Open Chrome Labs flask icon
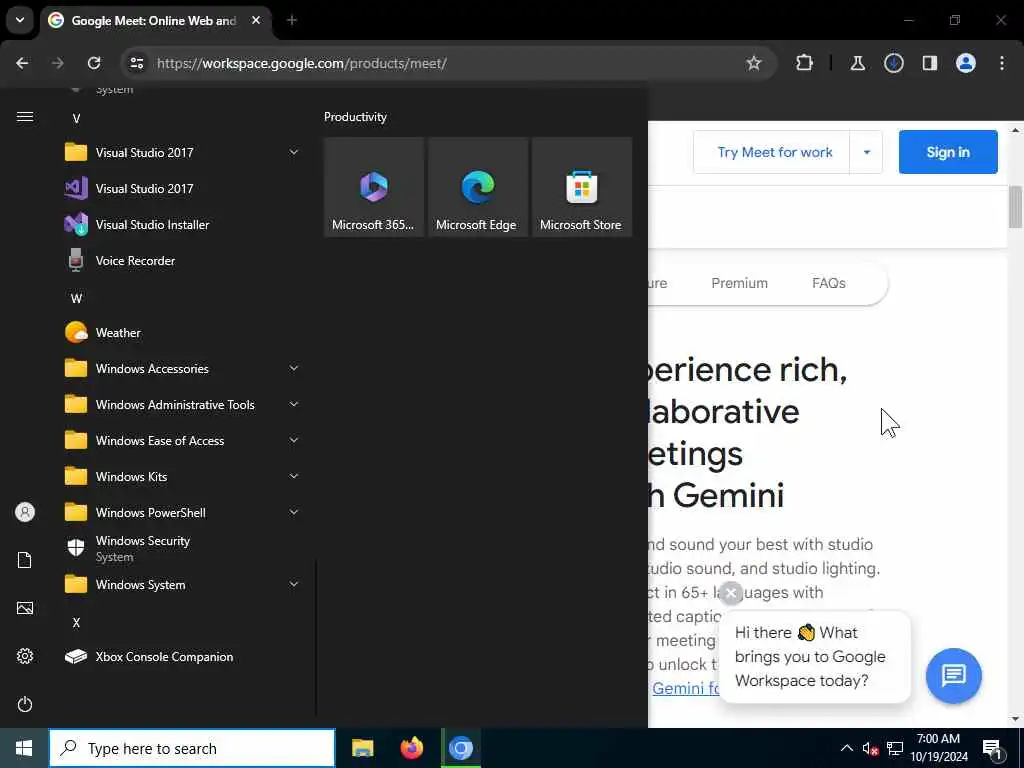The height and width of the screenshot is (768, 1024). pyautogui.click(x=857, y=63)
